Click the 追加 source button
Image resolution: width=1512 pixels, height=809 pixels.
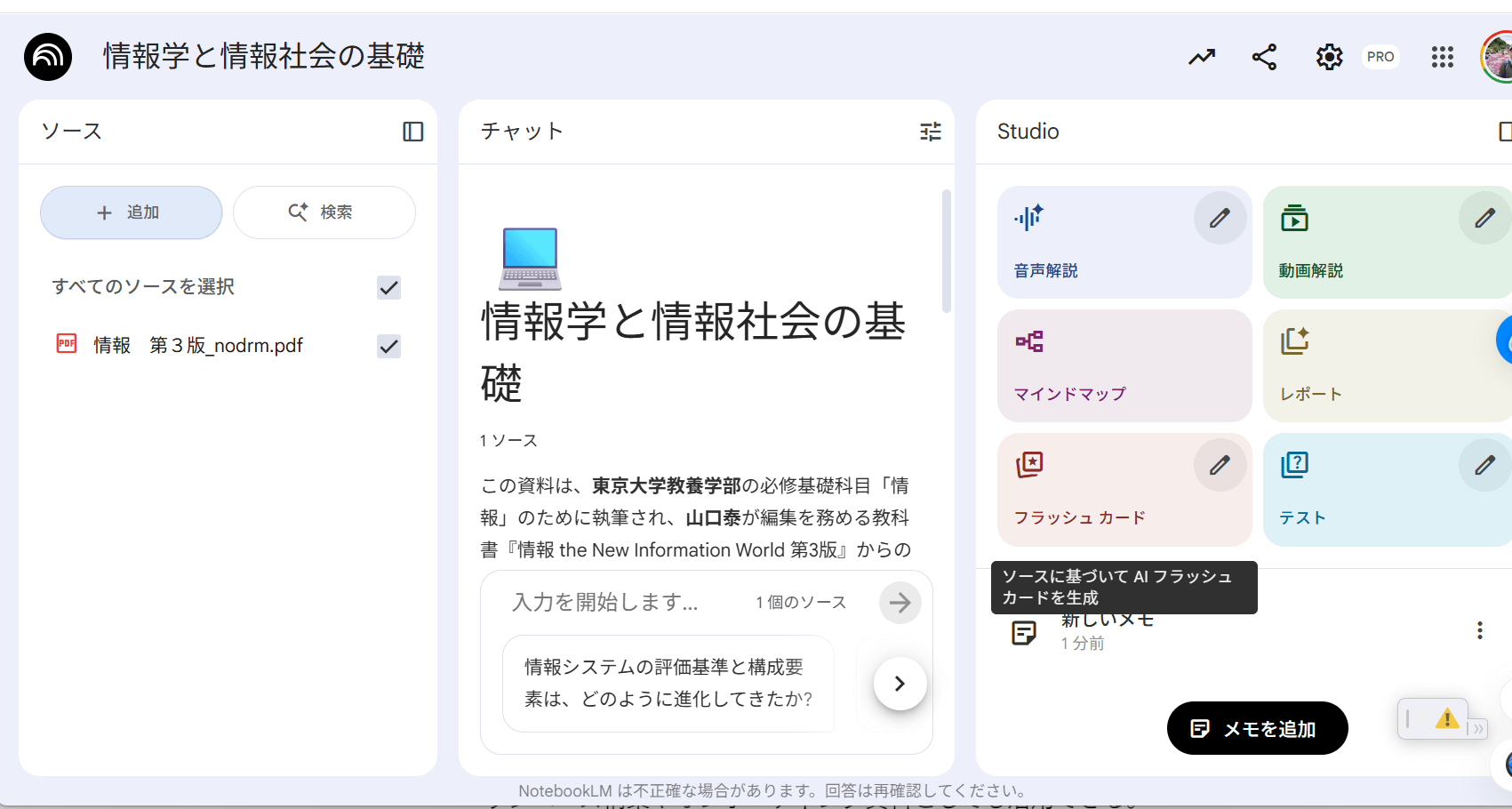click(x=131, y=212)
